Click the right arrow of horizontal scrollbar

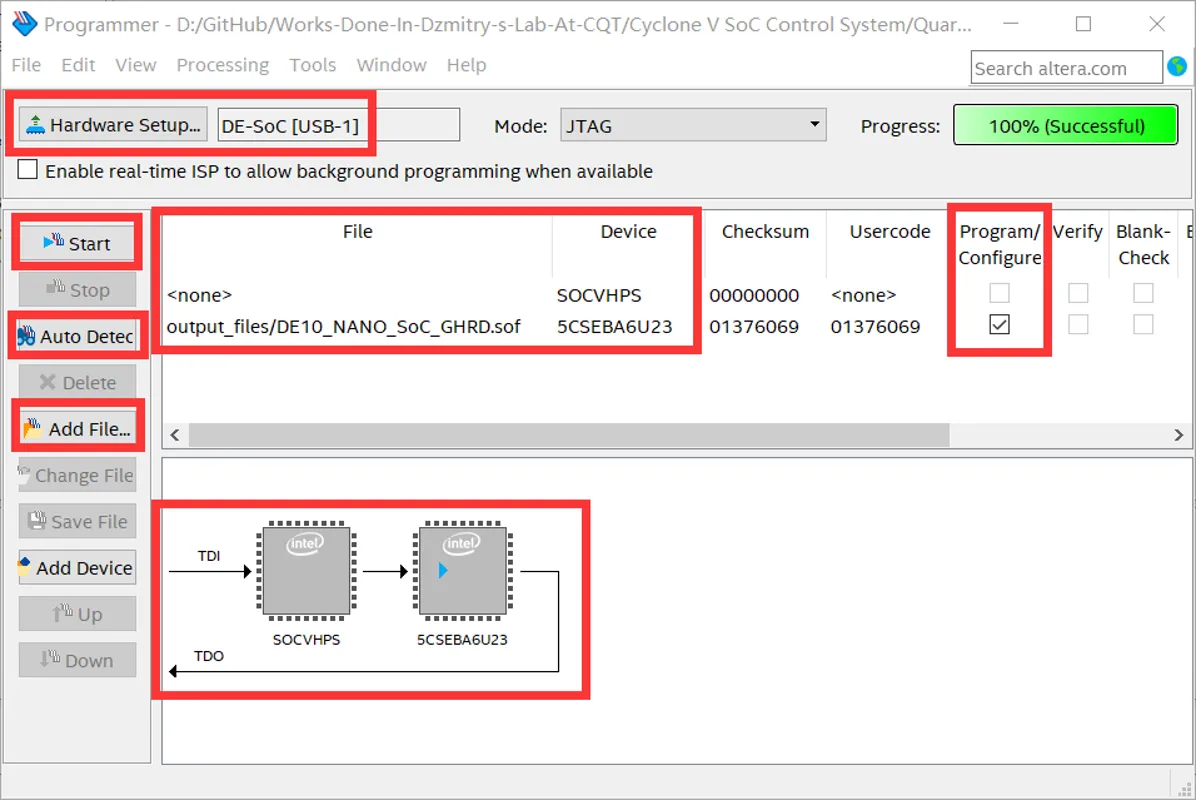click(x=1178, y=435)
